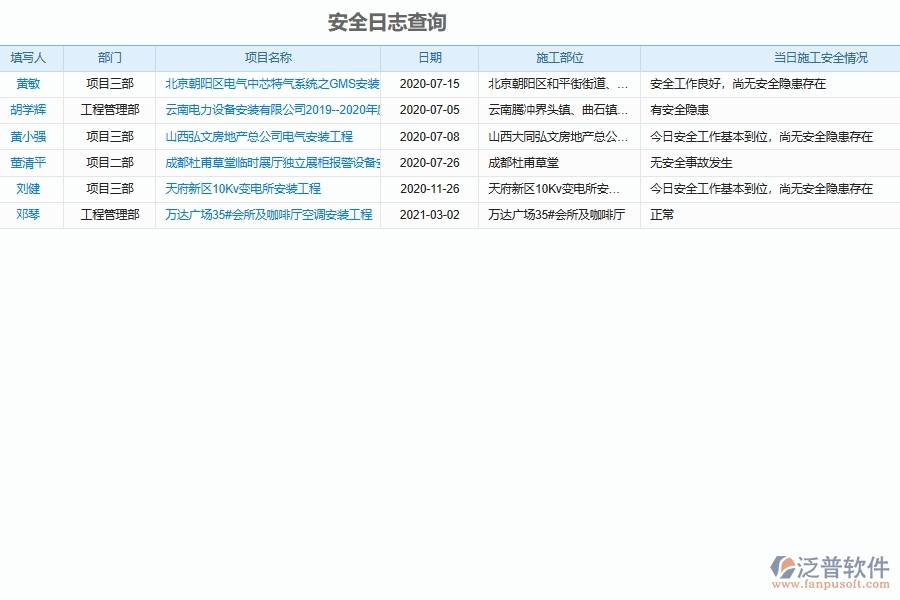Open filler 黄小强's profile link
The image size is (900, 600).
(32, 136)
